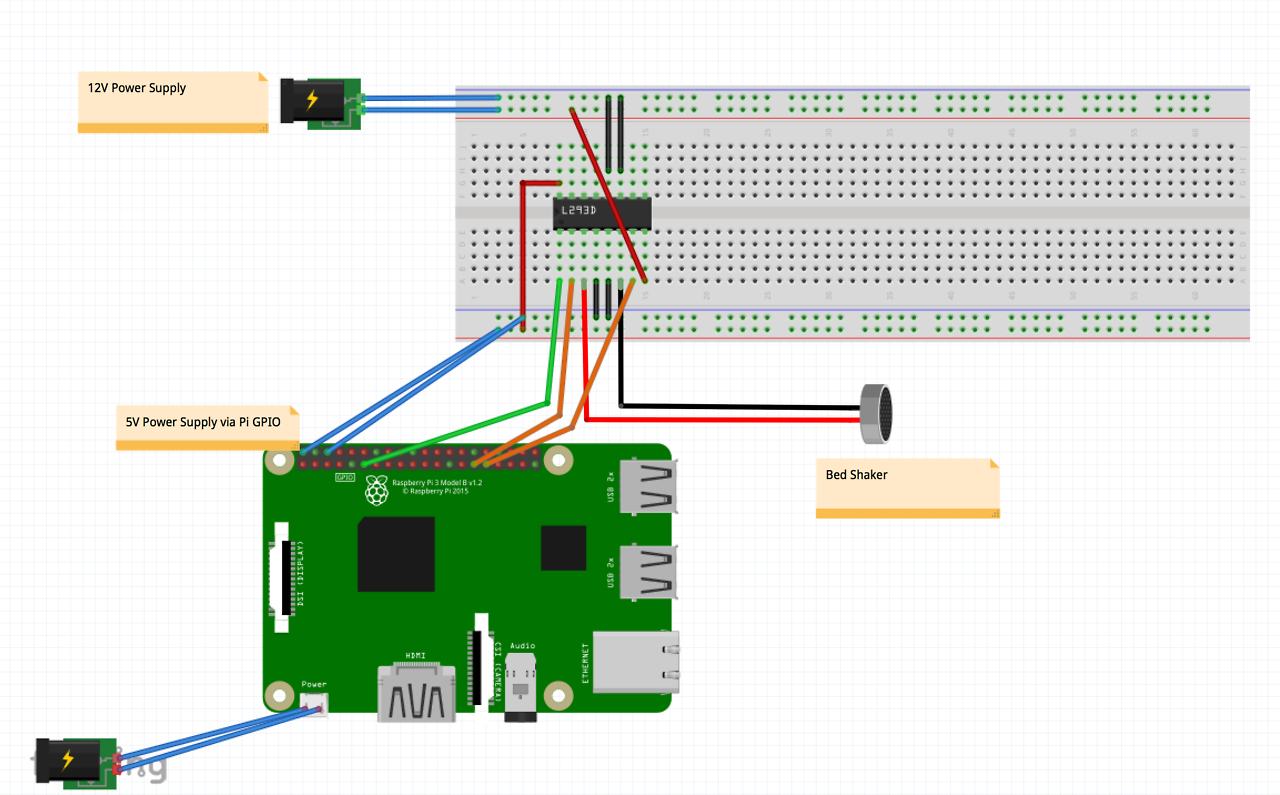Click the bed shaker motor component
The height and width of the screenshot is (795, 1280).
click(878, 414)
